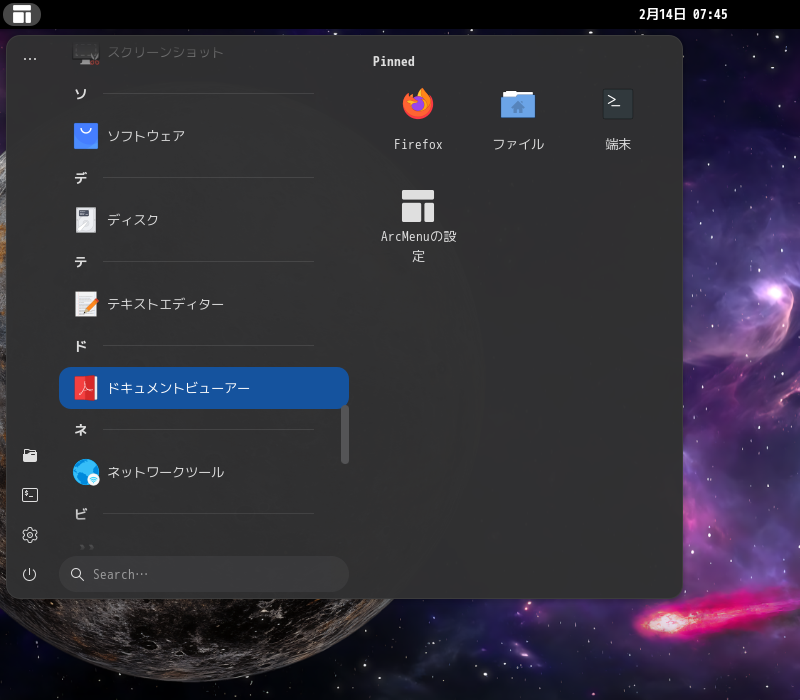Select the ネットワークツール label
Screen dimensions: 800x700
point(166,472)
